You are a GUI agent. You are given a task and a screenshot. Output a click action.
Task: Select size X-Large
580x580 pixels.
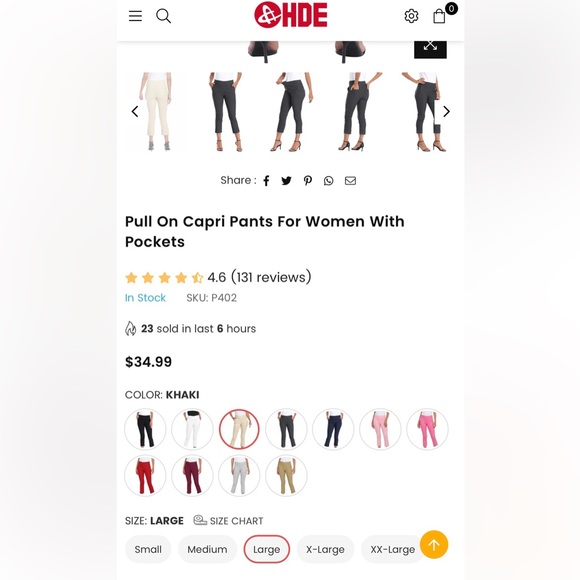pyautogui.click(x=325, y=549)
